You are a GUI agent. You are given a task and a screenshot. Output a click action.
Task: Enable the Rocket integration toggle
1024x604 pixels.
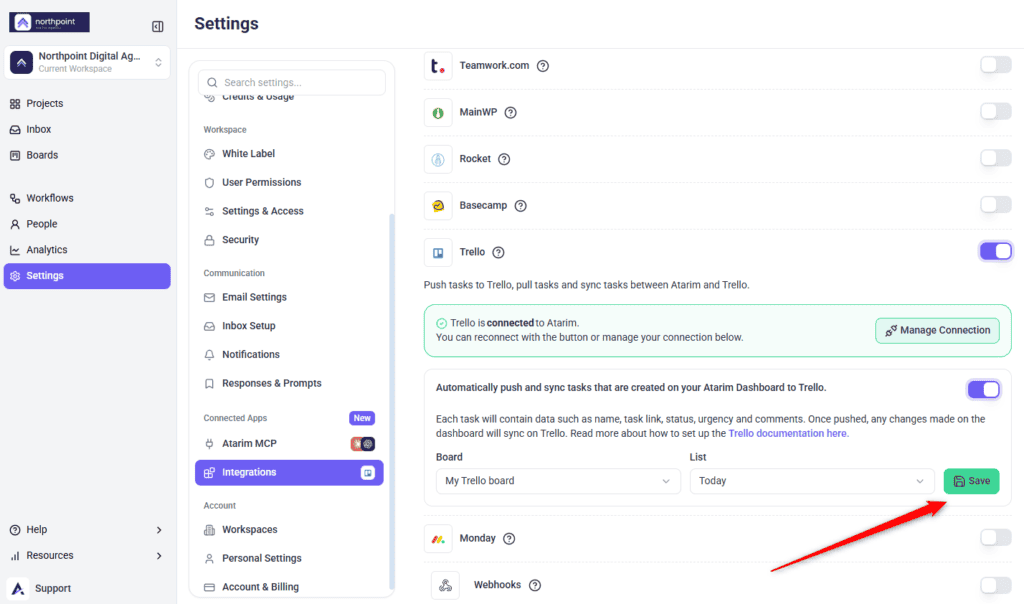coord(996,158)
